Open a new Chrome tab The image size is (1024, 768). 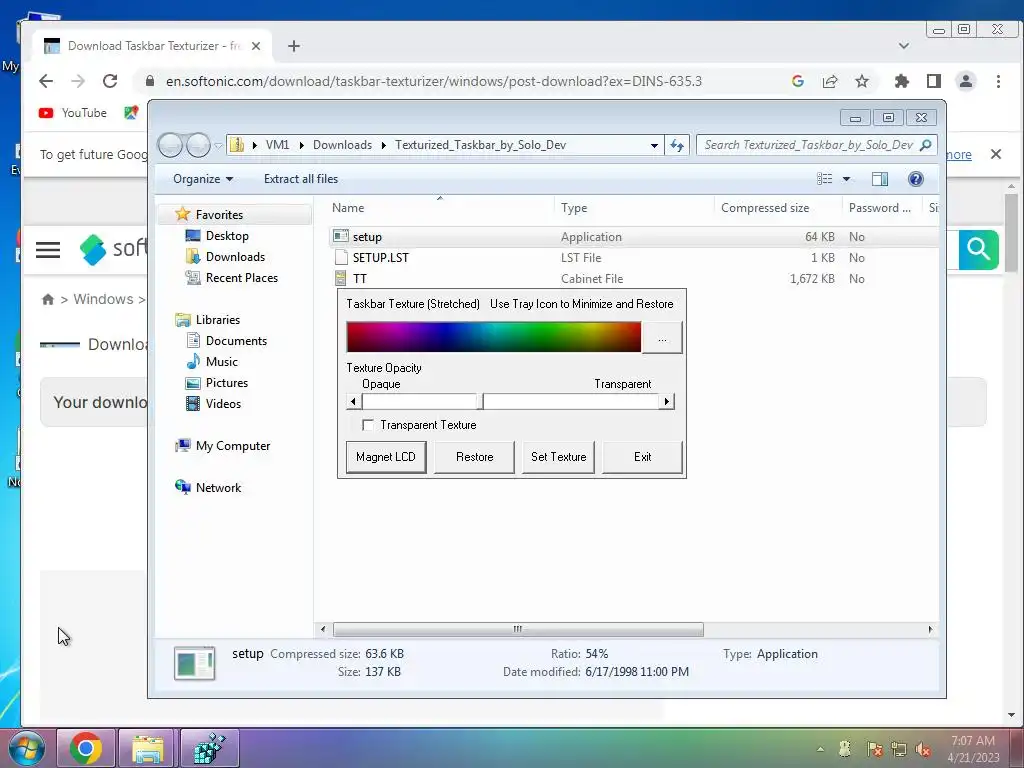click(x=294, y=46)
